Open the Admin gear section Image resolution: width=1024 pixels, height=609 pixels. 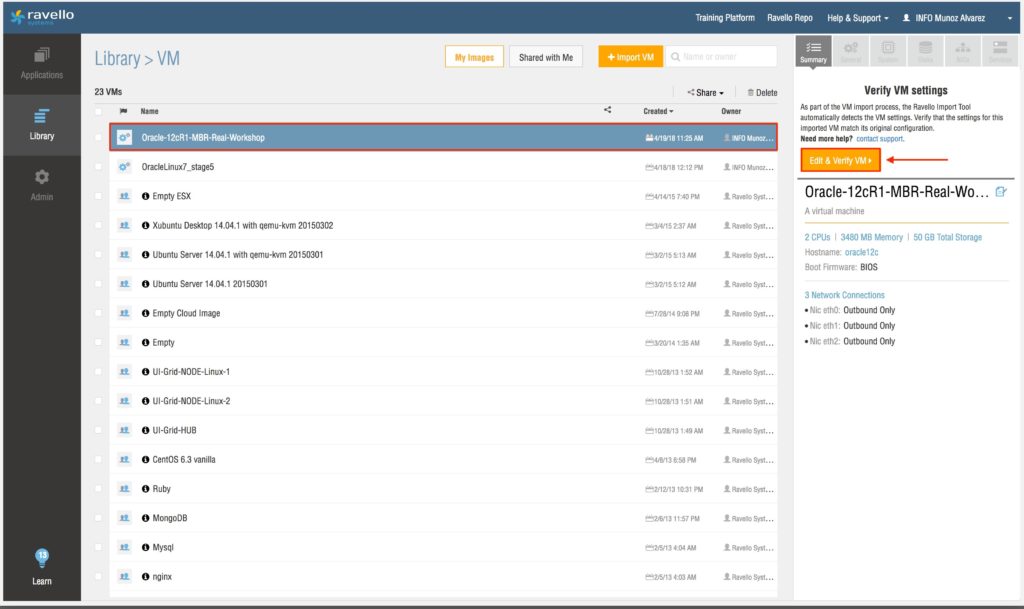coord(41,184)
